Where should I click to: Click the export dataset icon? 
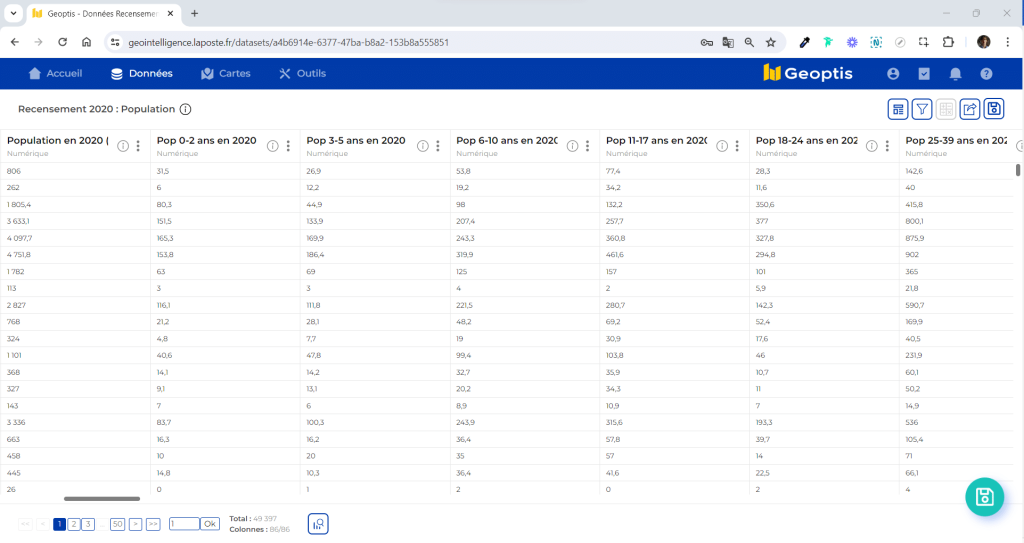(970, 109)
